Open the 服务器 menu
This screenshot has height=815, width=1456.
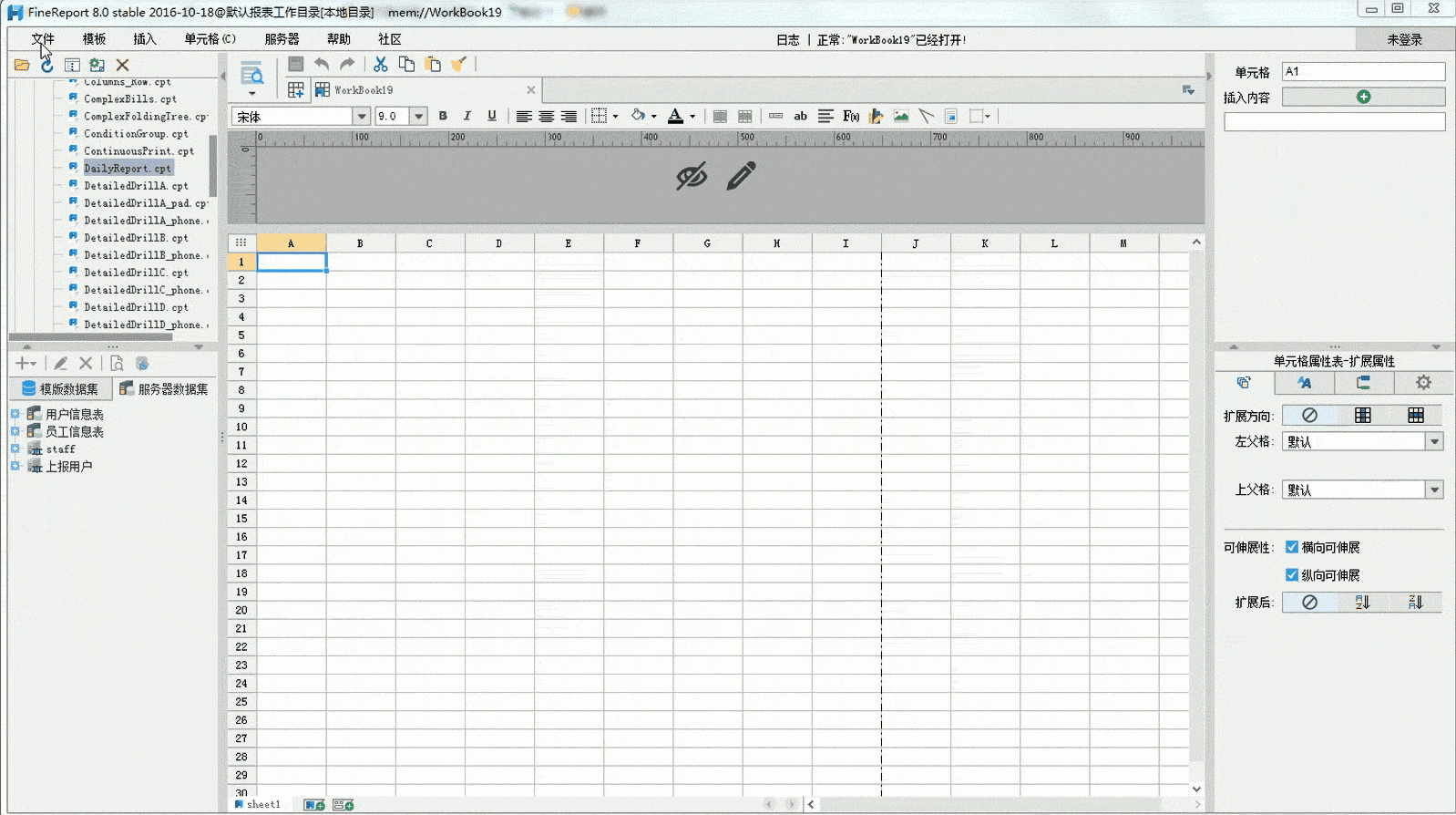click(282, 39)
